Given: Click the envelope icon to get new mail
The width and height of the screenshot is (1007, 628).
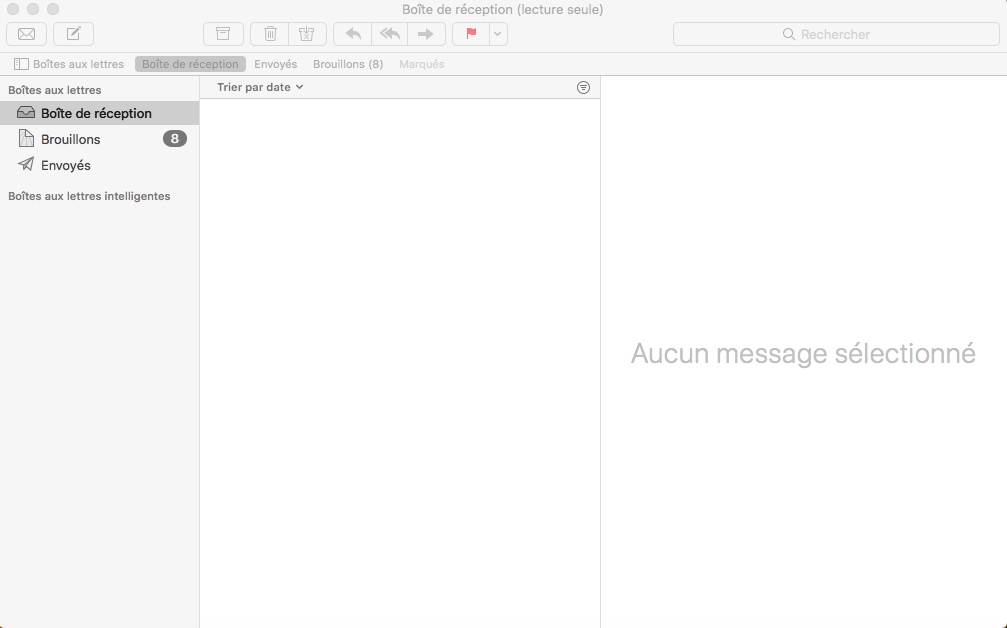Looking at the screenshot, I should tap(26, 34).
